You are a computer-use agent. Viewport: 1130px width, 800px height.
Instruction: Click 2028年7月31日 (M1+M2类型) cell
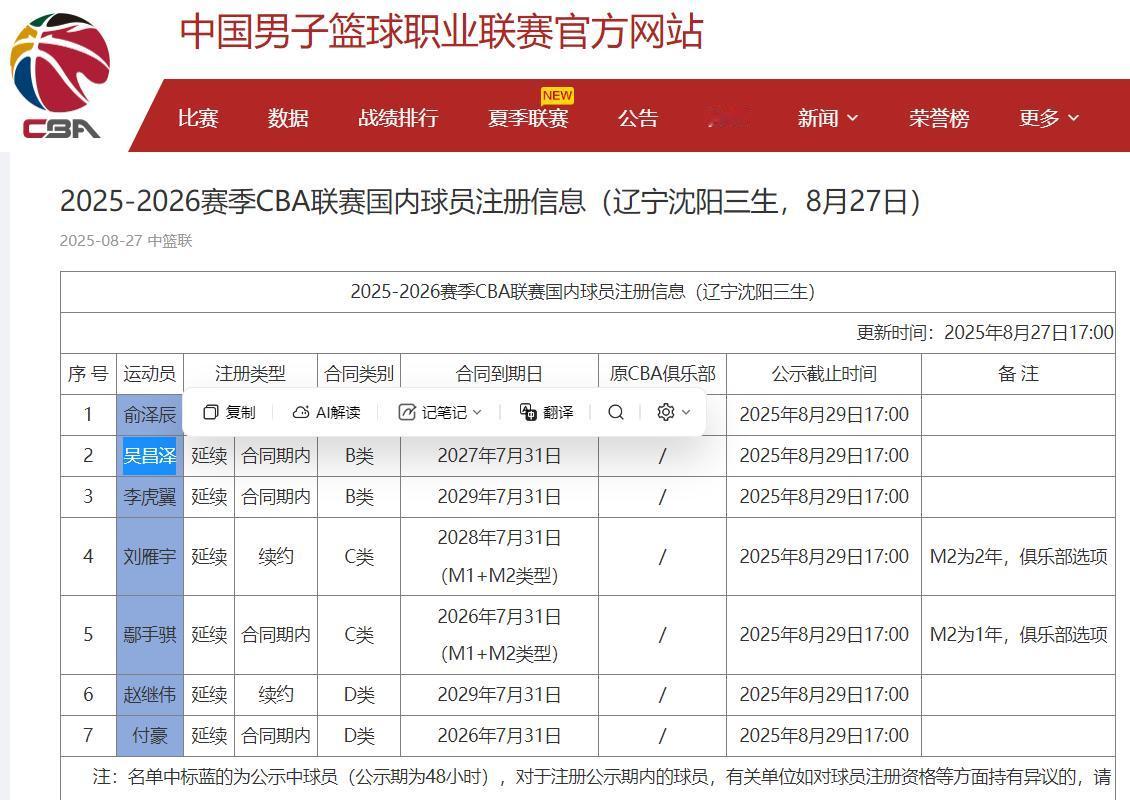[x=499, y=556]
